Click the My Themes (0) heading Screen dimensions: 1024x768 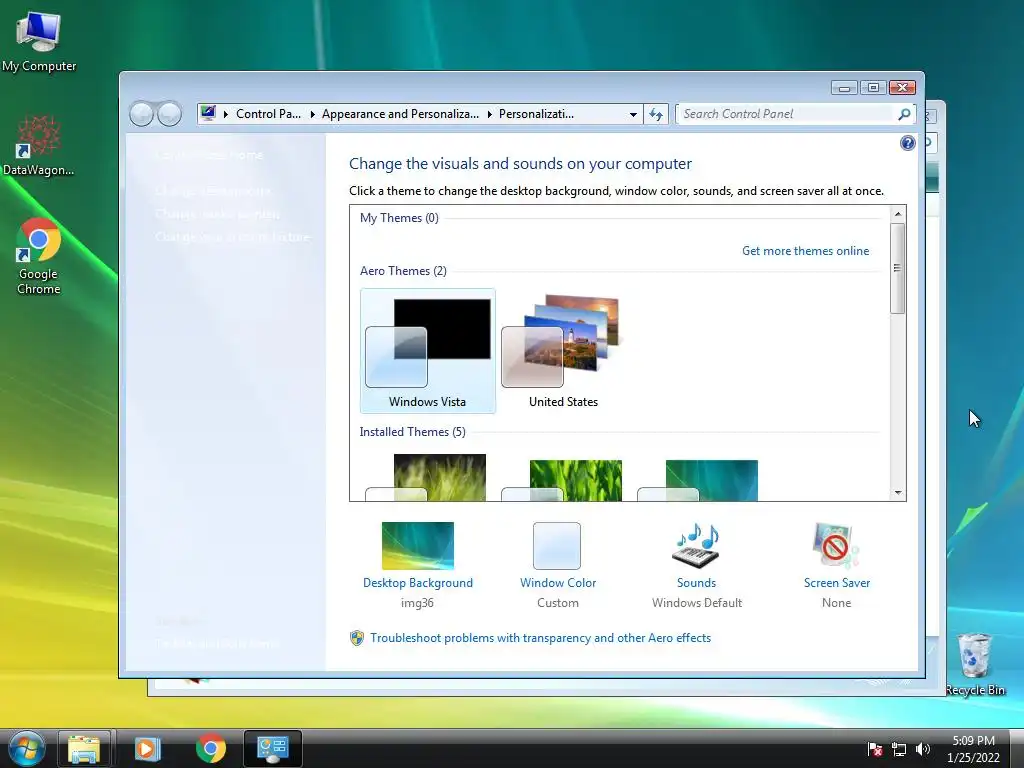[399, 218]
